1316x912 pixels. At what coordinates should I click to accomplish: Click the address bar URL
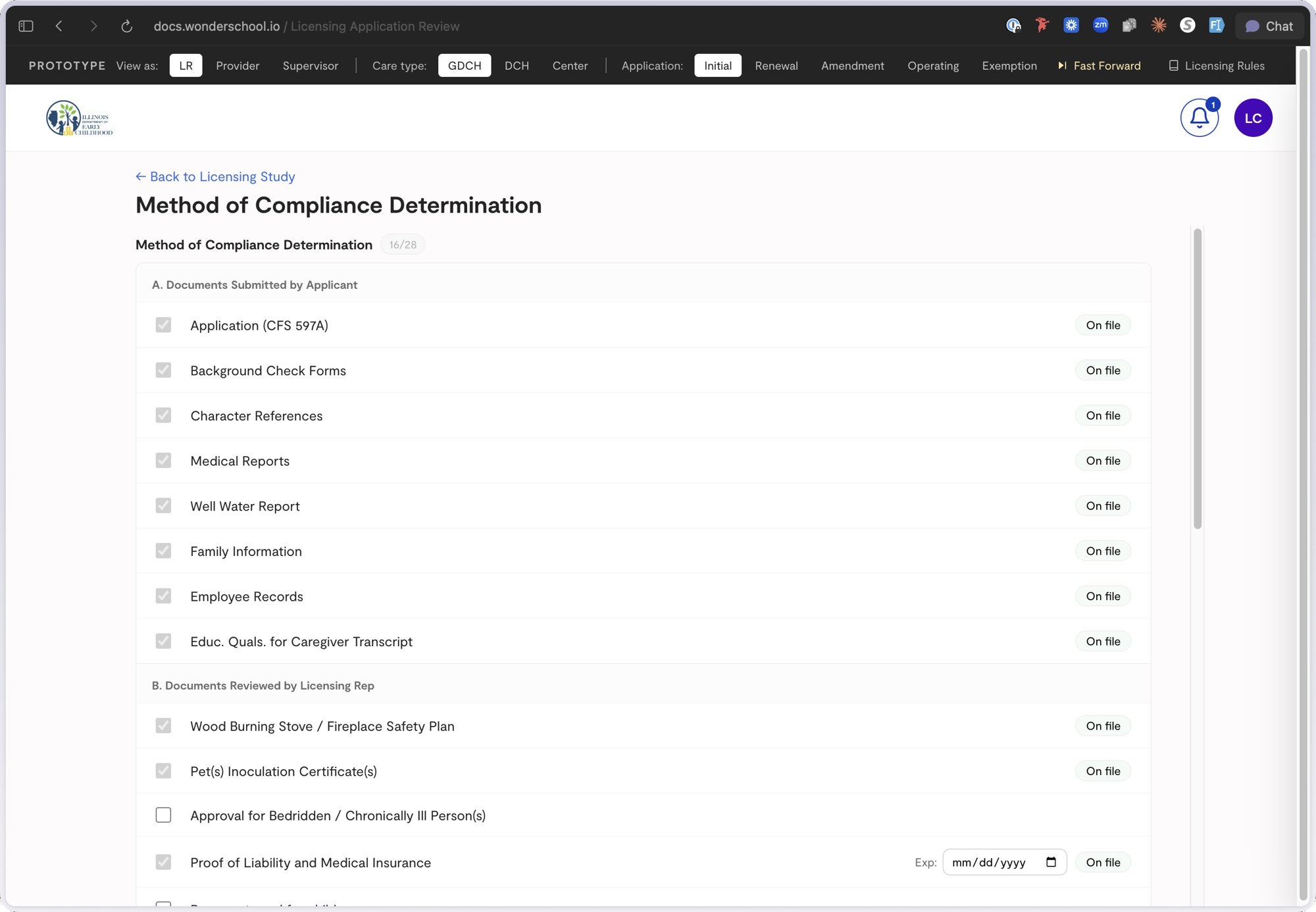coord(307,26)
